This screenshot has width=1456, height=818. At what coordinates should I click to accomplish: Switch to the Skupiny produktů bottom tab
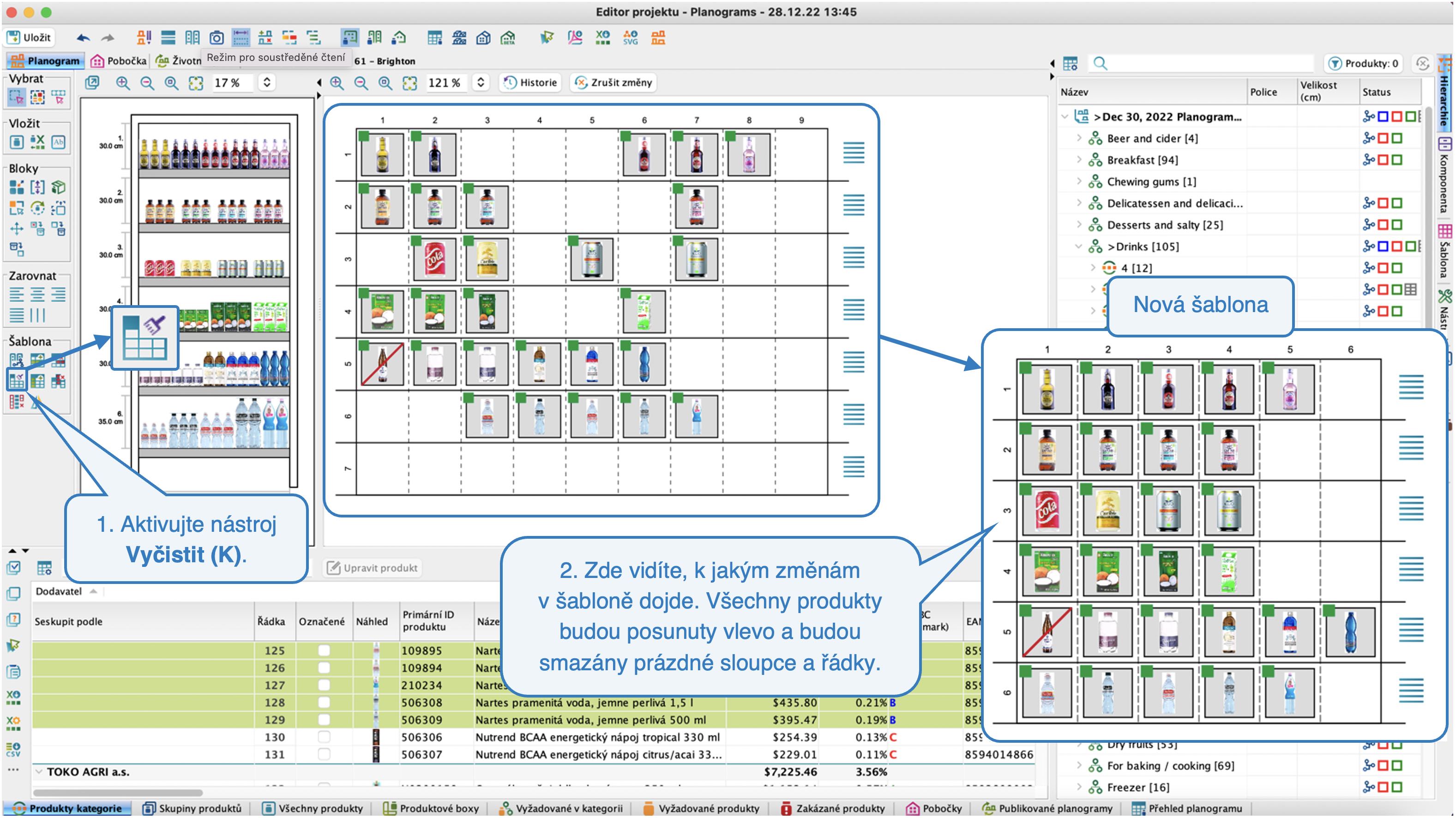click(x=192, y=808)
